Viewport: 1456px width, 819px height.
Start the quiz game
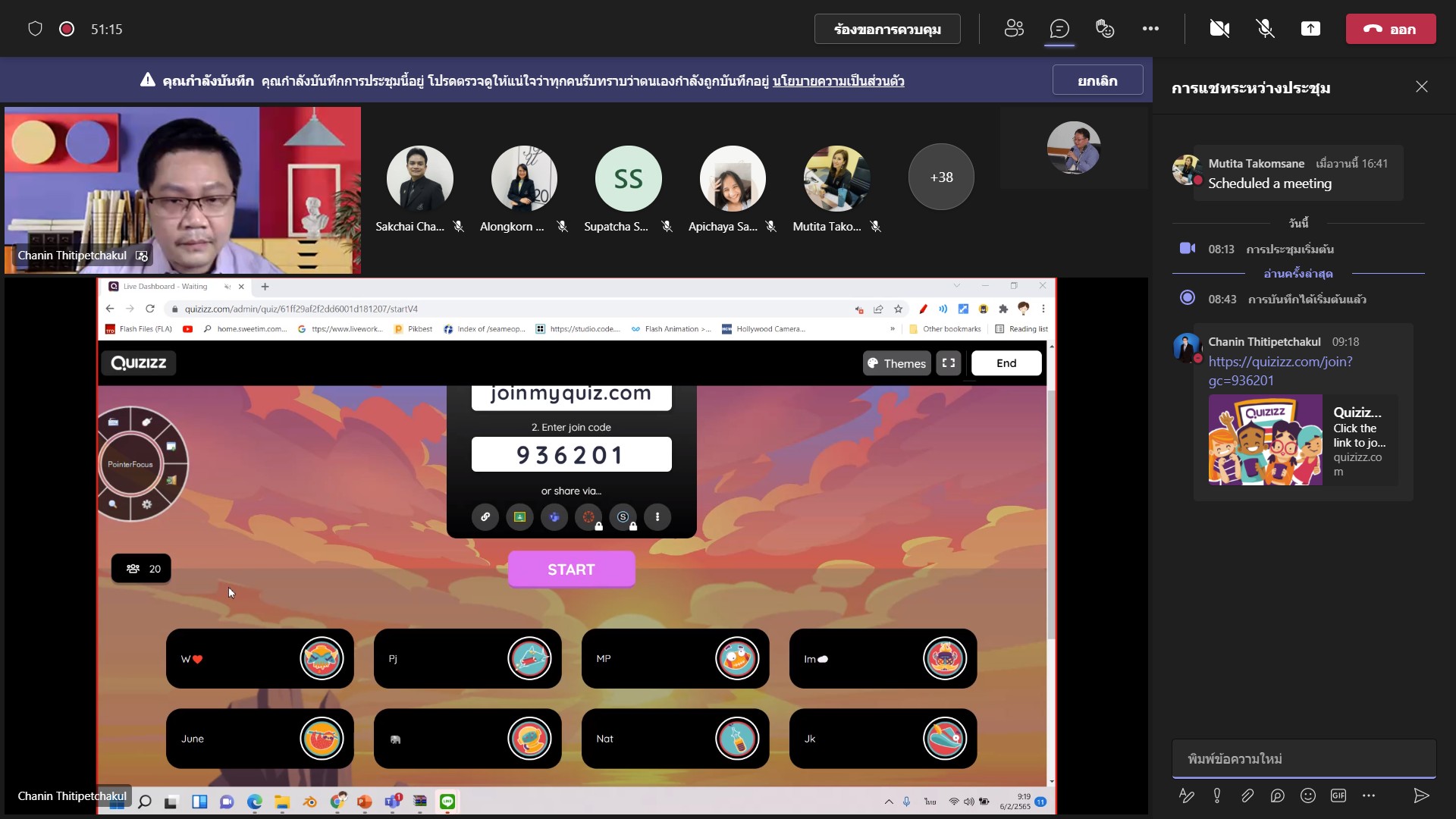(x=571, y=570)
